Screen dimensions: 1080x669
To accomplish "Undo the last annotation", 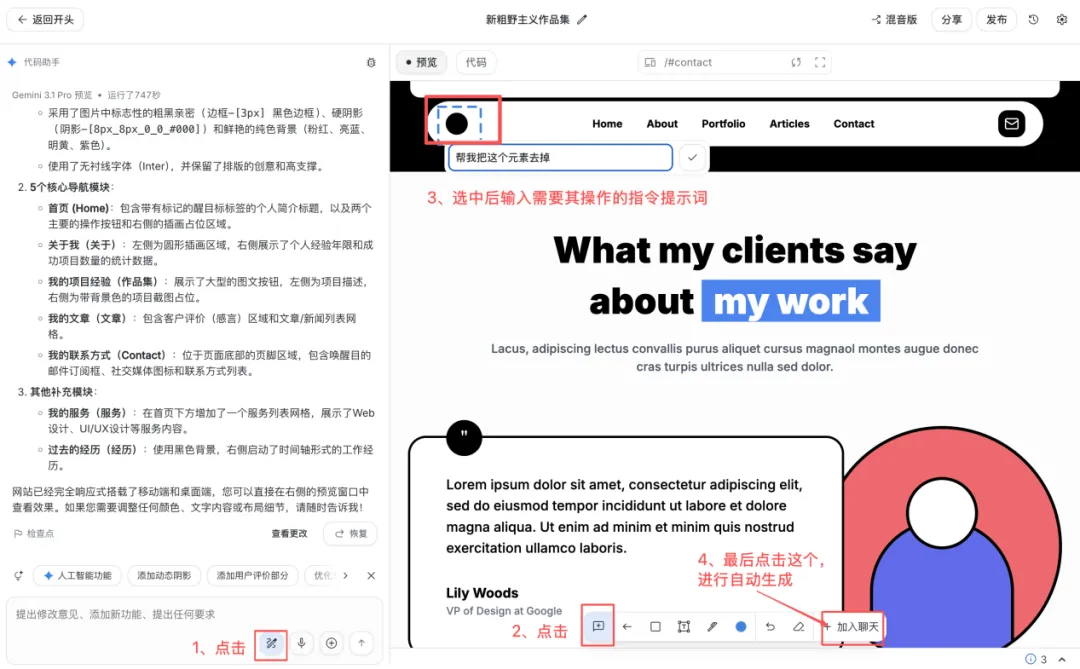I will click(770, 627).
